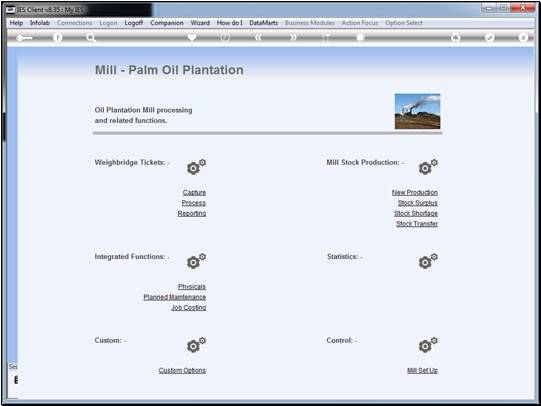Open the Mill Set Up link

pyautogui.click(x=422, y=370)
